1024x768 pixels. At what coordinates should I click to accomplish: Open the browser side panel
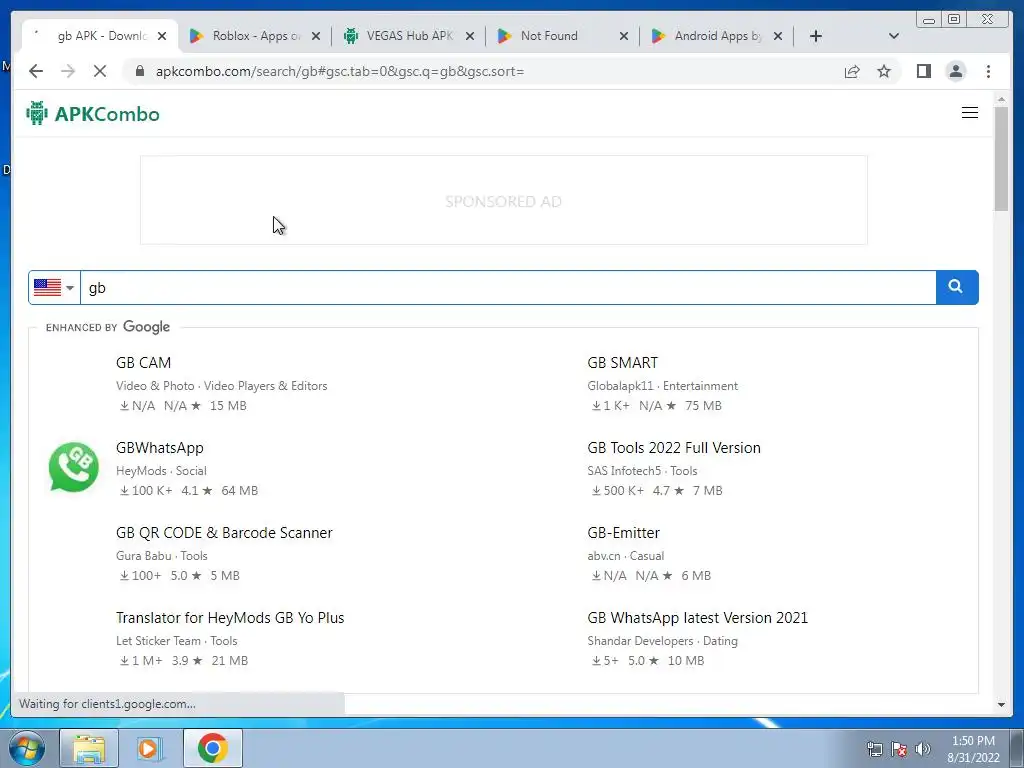(x=923, y=71)
